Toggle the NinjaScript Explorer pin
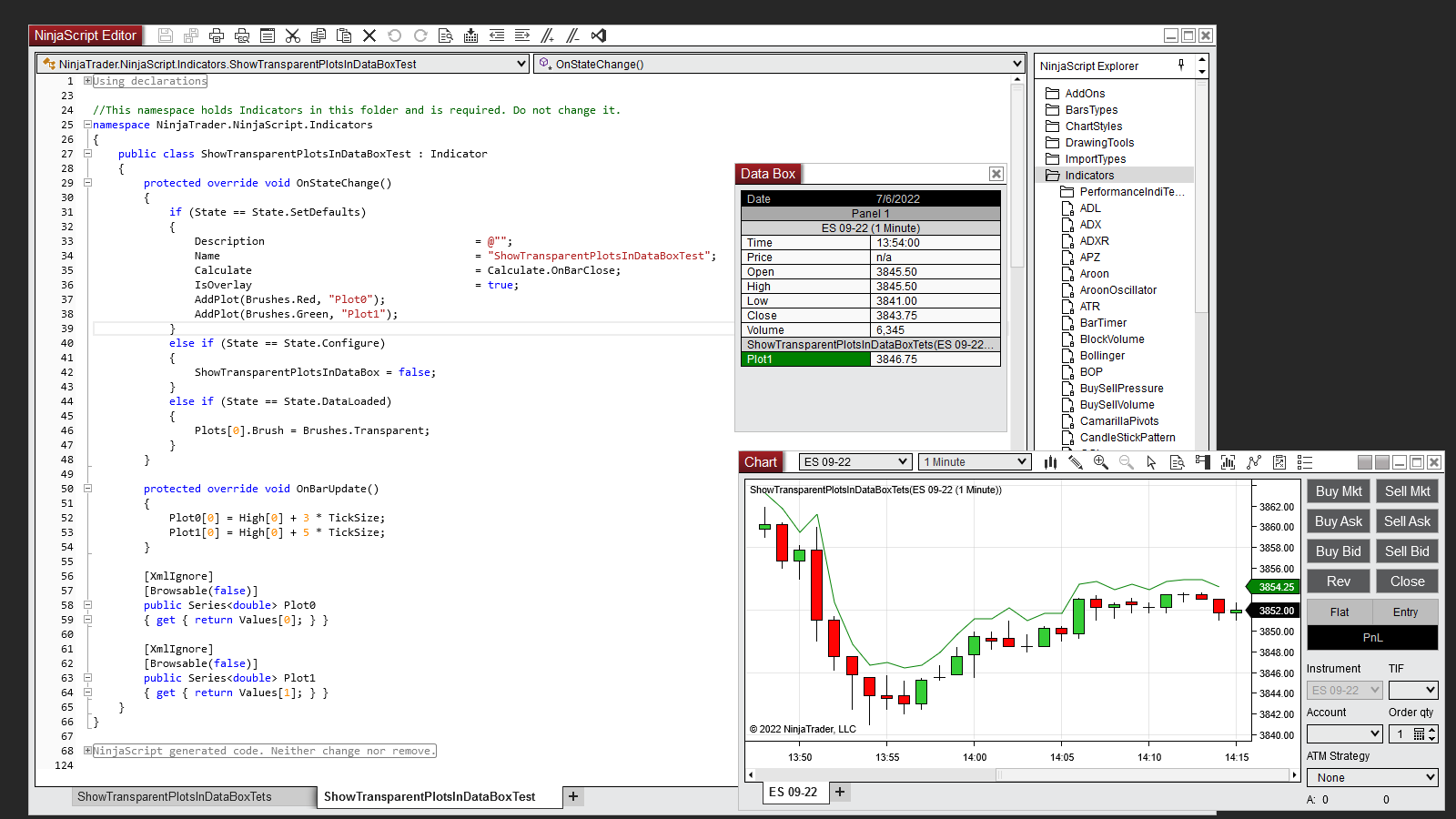The height and width of the screenshot is (819, 1456). [x=1181, y=65]
